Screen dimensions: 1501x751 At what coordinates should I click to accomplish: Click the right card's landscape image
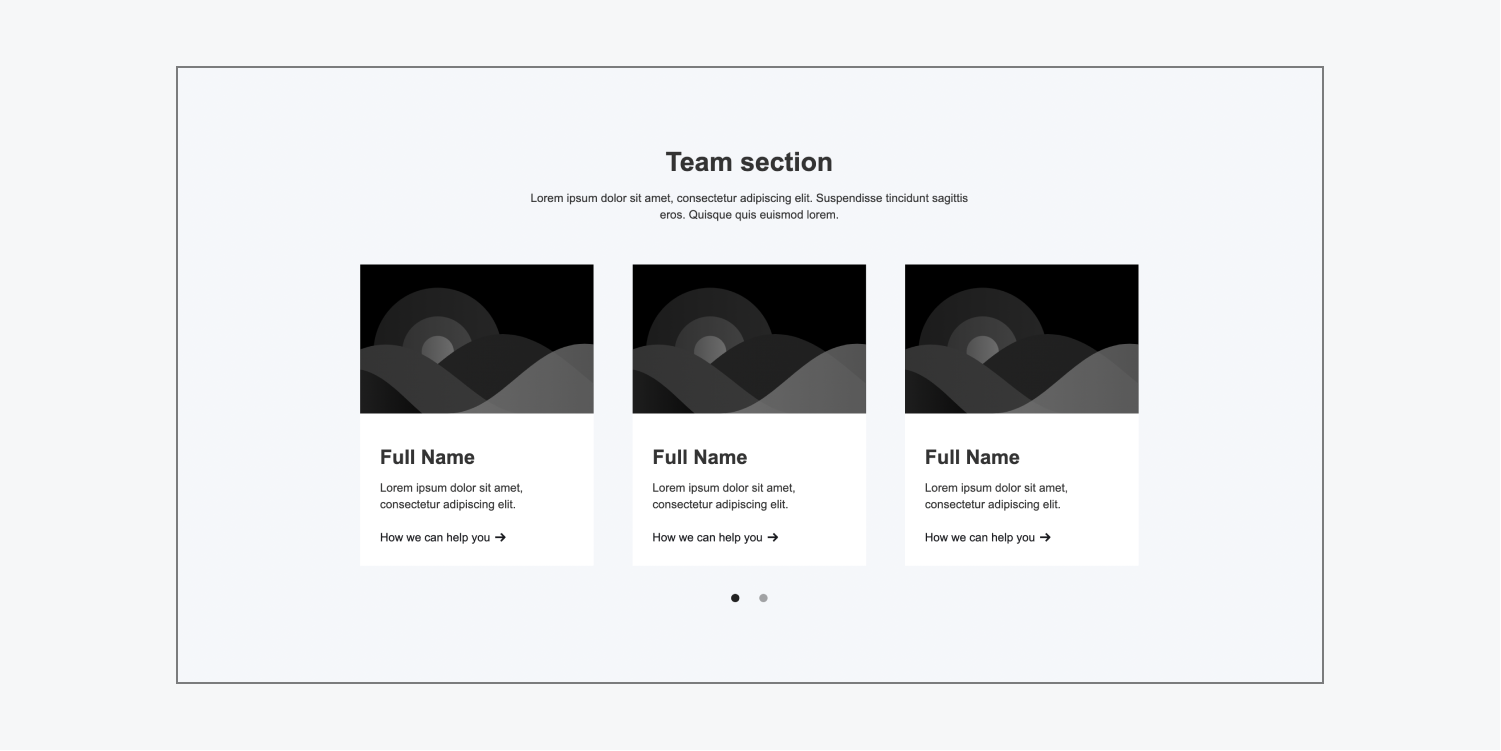point(1021,339)
